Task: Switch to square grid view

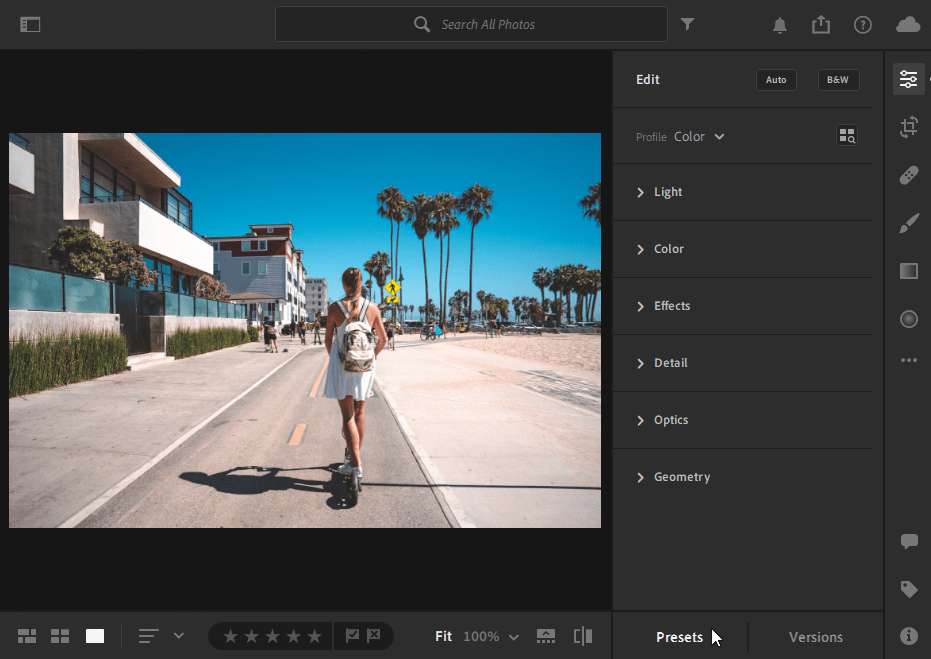Action: pyautogui.click(x=60, y=636)
